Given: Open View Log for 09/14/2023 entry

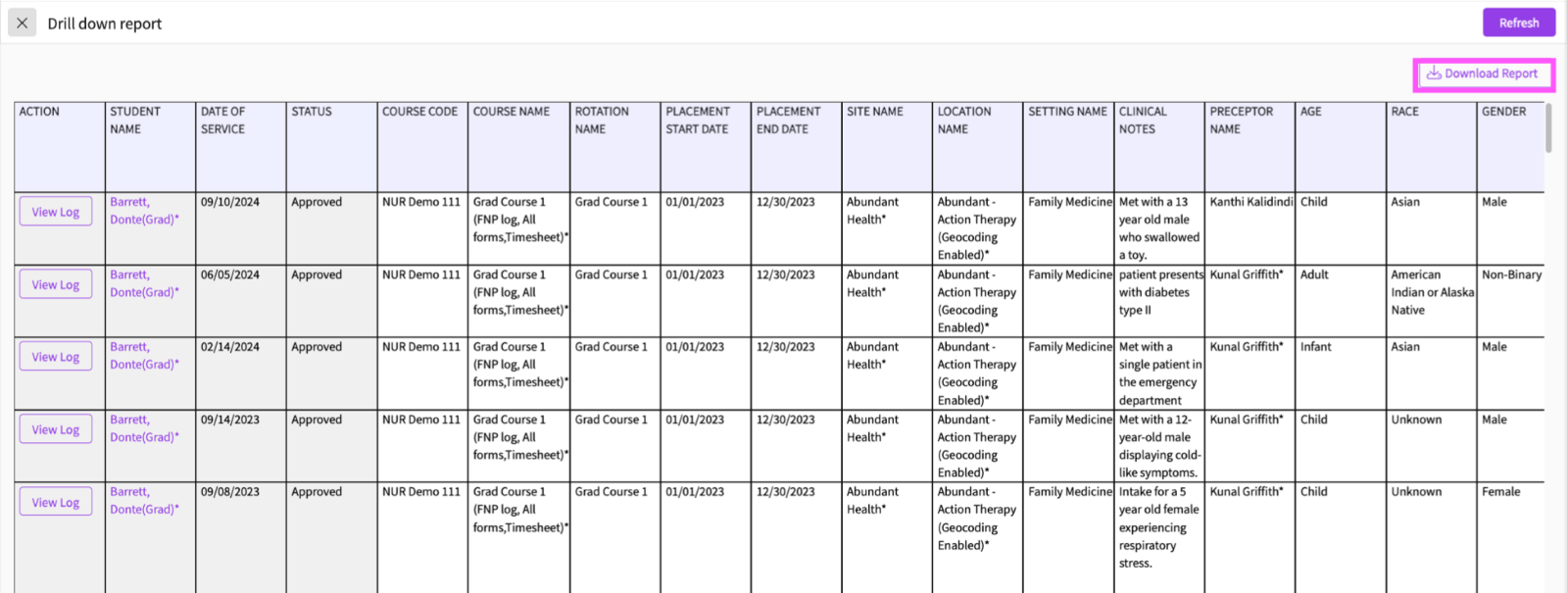Looking at the screenshot, I should pyautogui.click(x=56, y=429).
